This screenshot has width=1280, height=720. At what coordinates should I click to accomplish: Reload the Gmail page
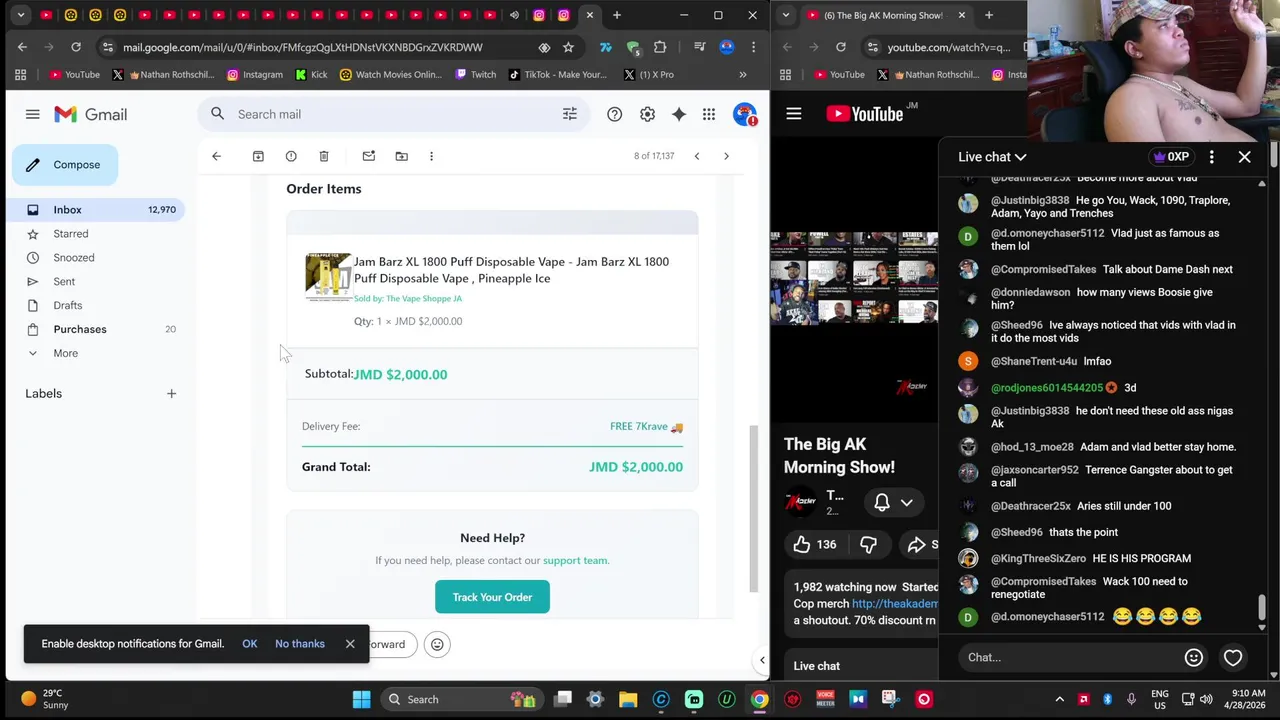(x=76, y=47)
